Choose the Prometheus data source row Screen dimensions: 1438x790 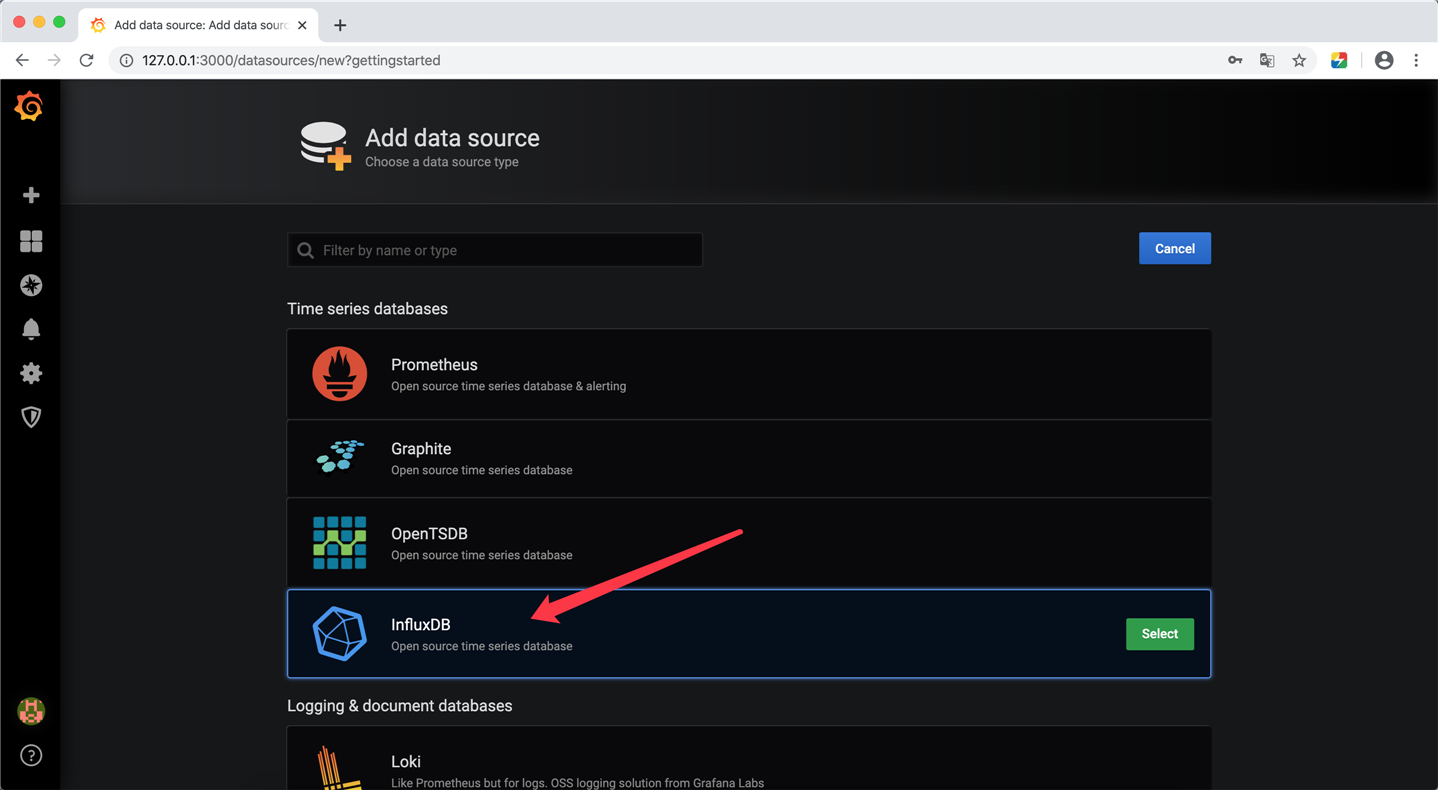[x=749, y=374]
